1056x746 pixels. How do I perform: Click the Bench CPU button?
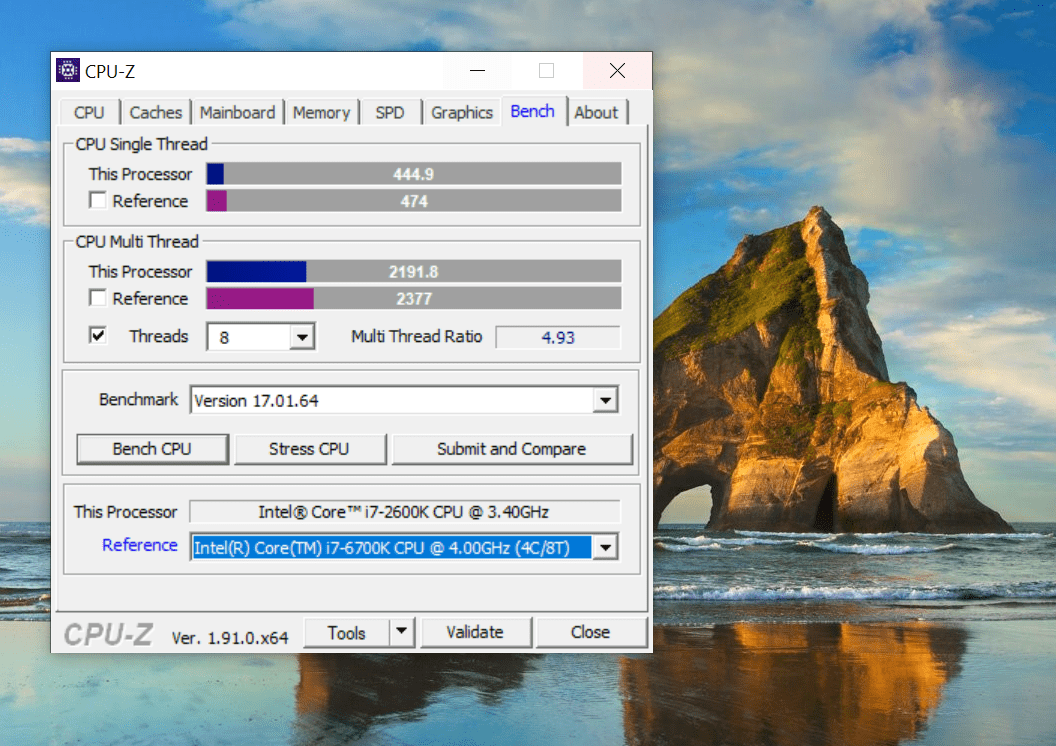point(152,449)
